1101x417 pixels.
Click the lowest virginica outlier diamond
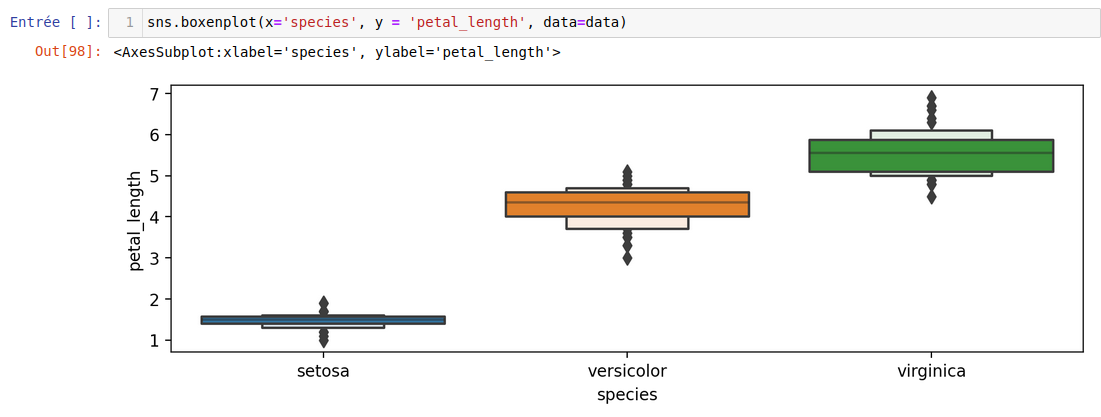932,197
